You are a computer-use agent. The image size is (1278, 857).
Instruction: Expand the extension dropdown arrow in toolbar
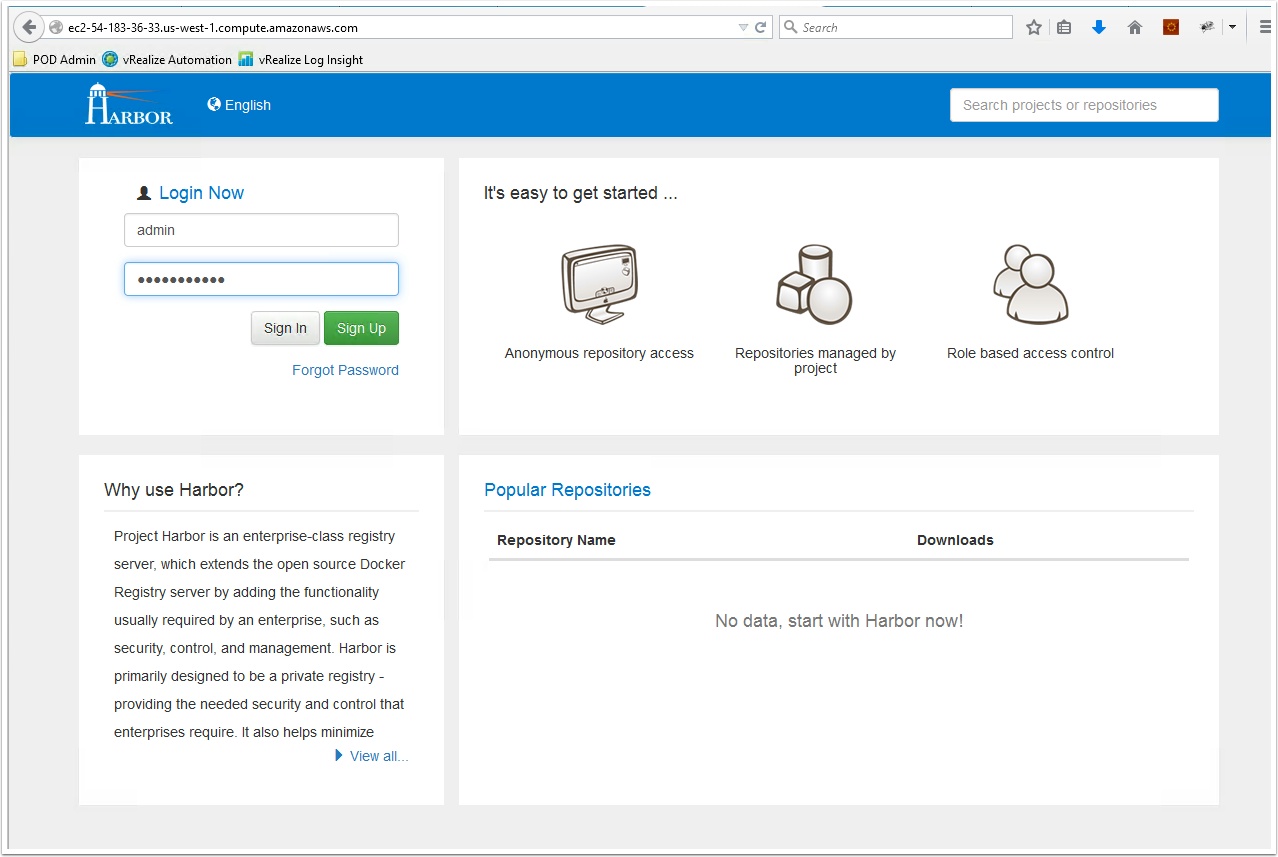coord(1232,28)
